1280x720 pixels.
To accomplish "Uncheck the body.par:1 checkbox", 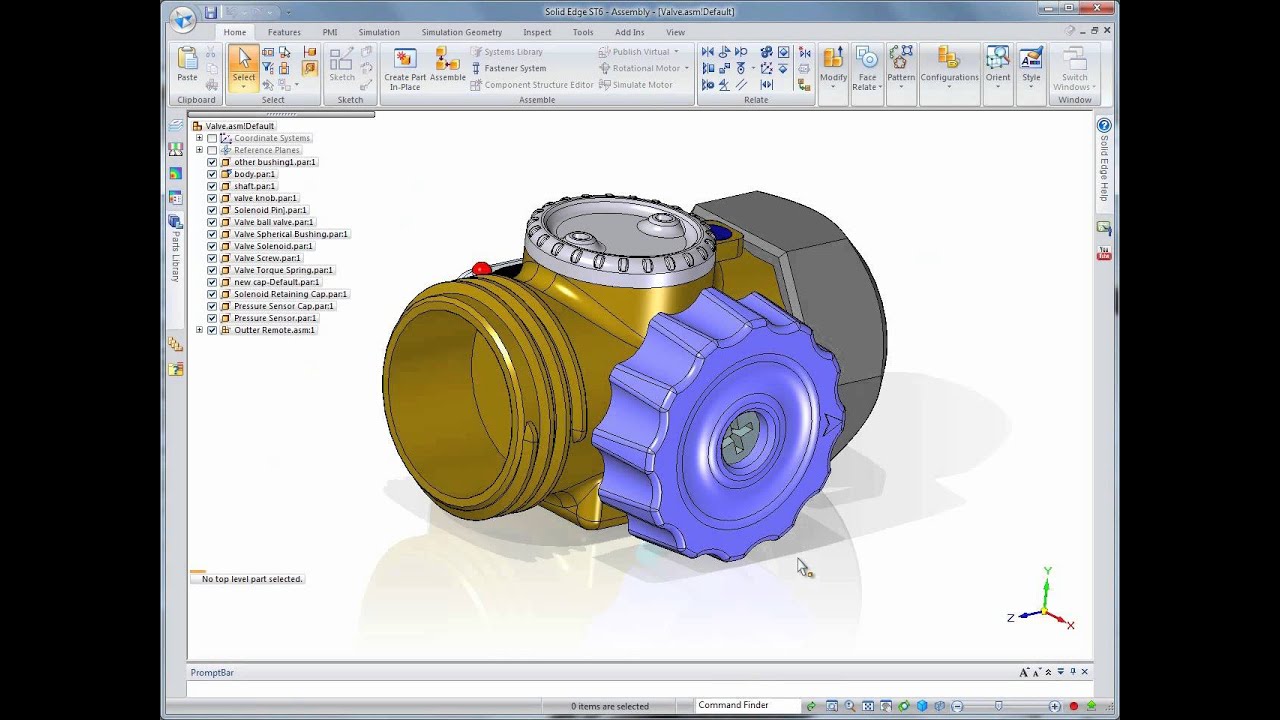I will (212, 174).
